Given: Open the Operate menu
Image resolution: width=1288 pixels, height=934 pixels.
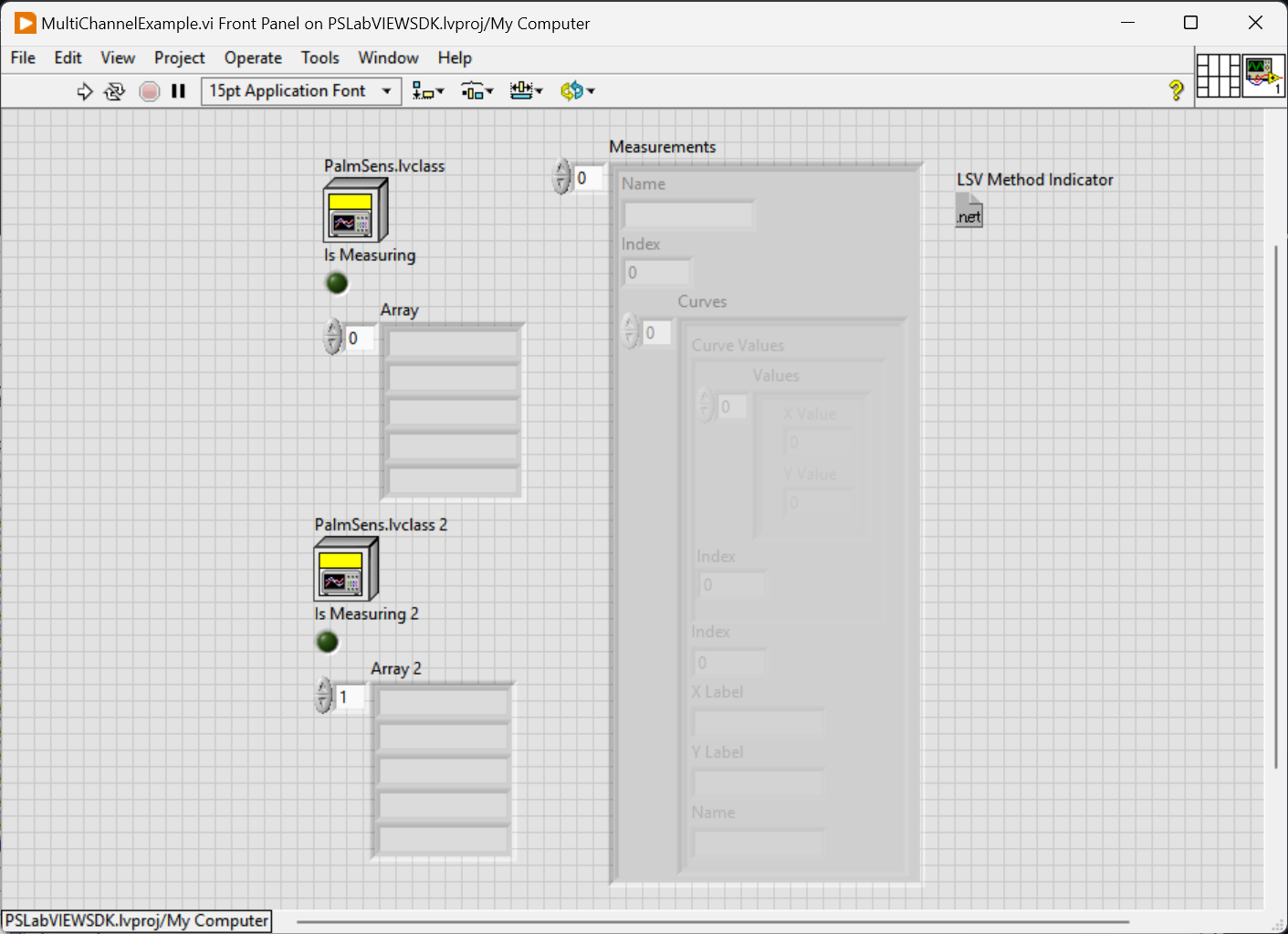Looking at the screenshot, I should click(x=253, y=58).
